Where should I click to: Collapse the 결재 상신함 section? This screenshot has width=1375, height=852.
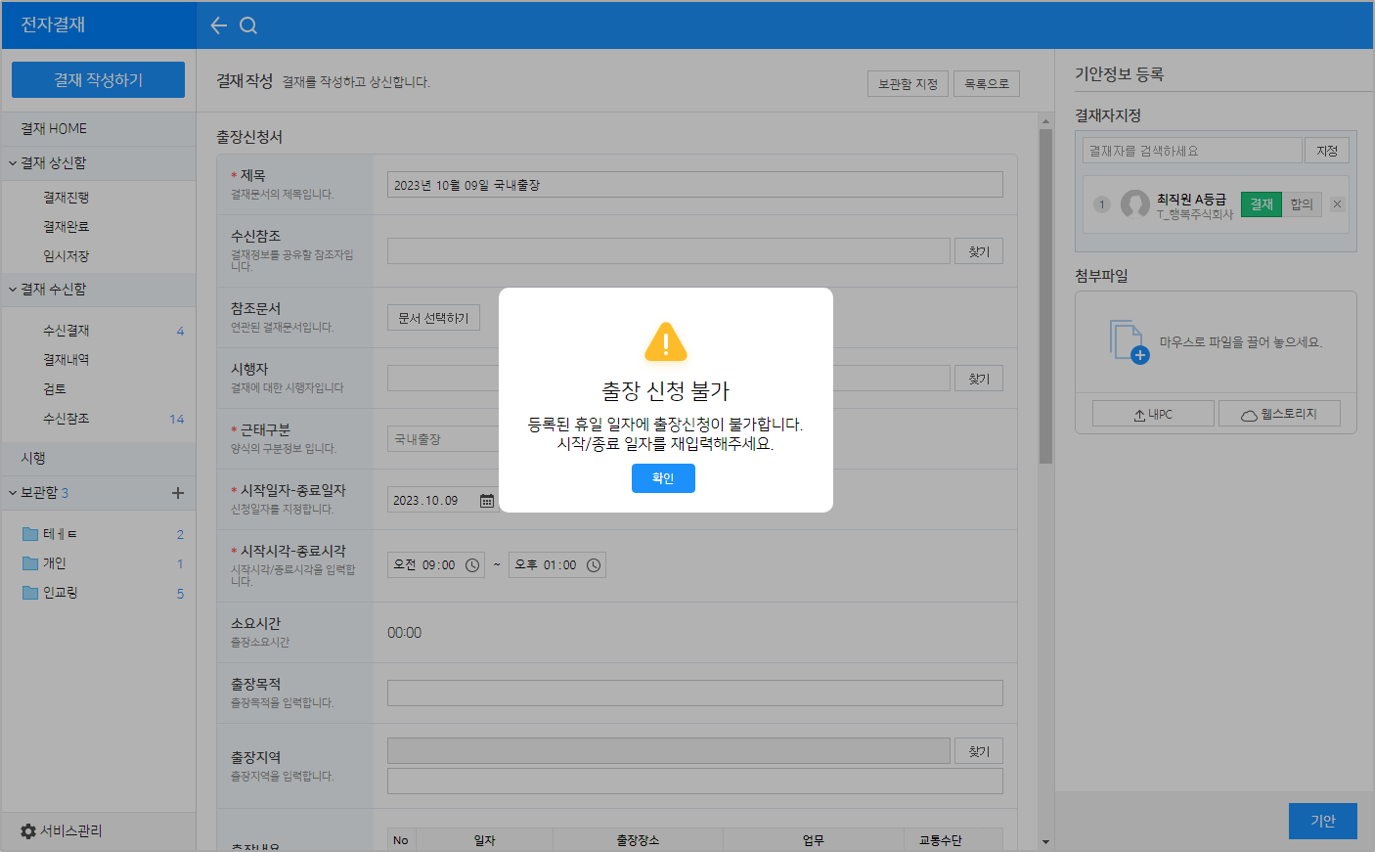[12, 163]
